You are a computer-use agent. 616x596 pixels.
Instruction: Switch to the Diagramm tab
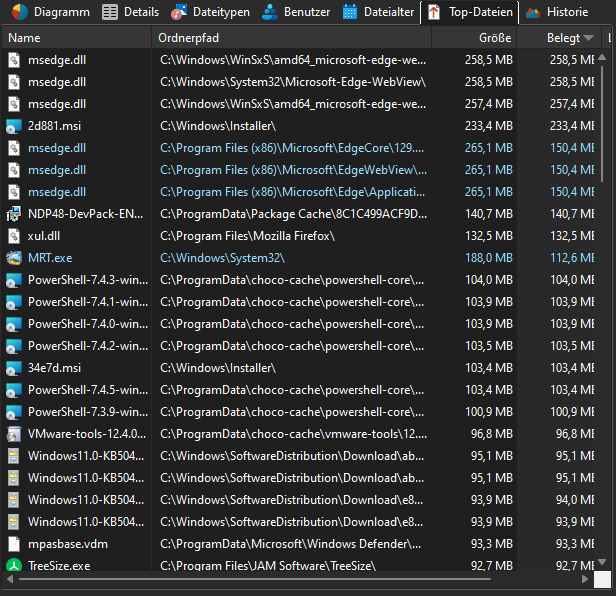(50, 12)
